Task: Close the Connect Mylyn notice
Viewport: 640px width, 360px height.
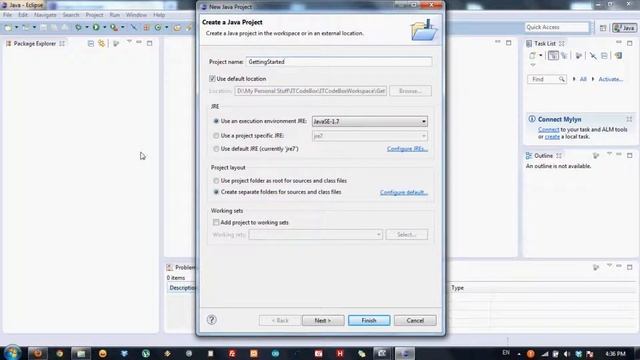Action: (x=629, y=119)
